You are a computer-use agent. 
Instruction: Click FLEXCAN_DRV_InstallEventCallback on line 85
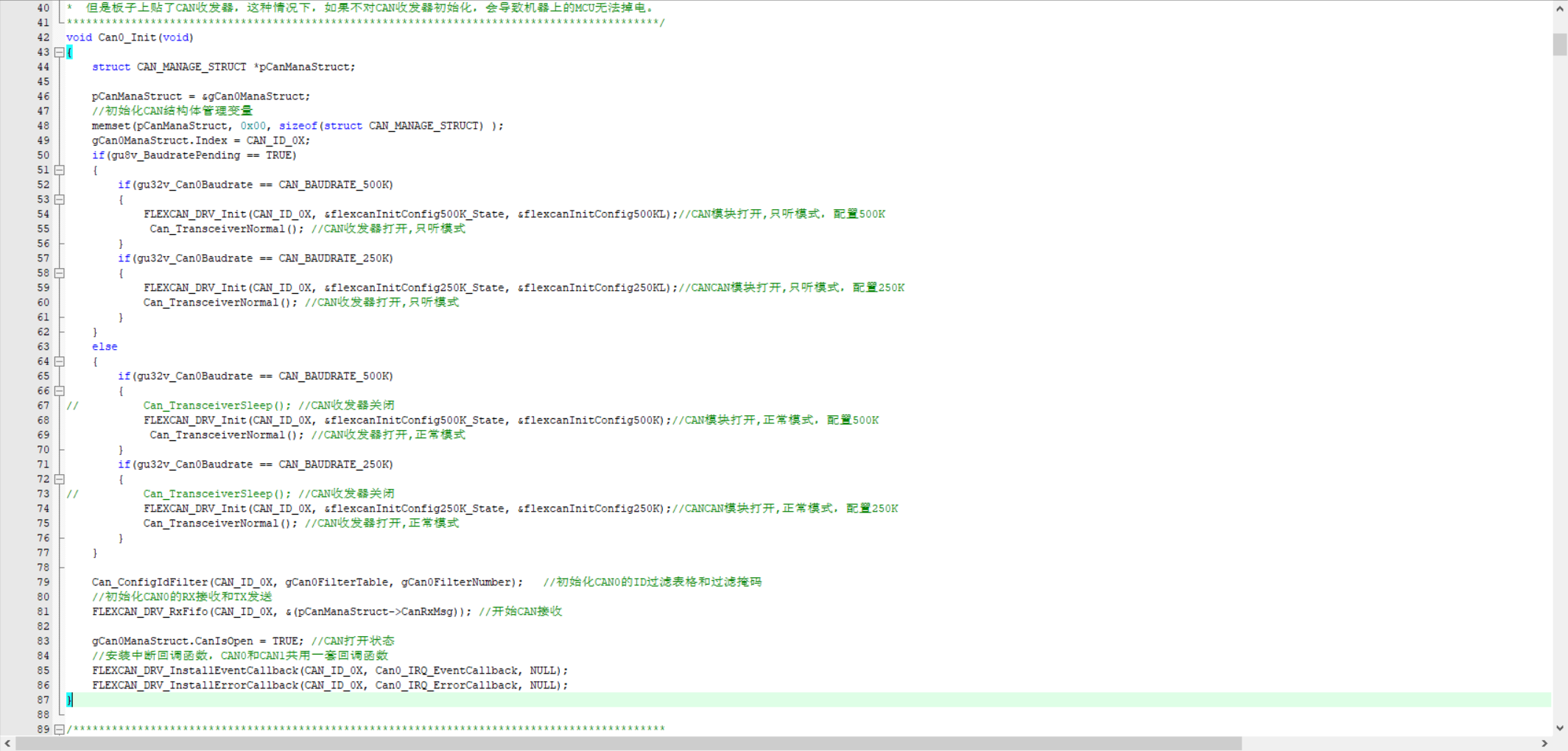coord(195,671)
